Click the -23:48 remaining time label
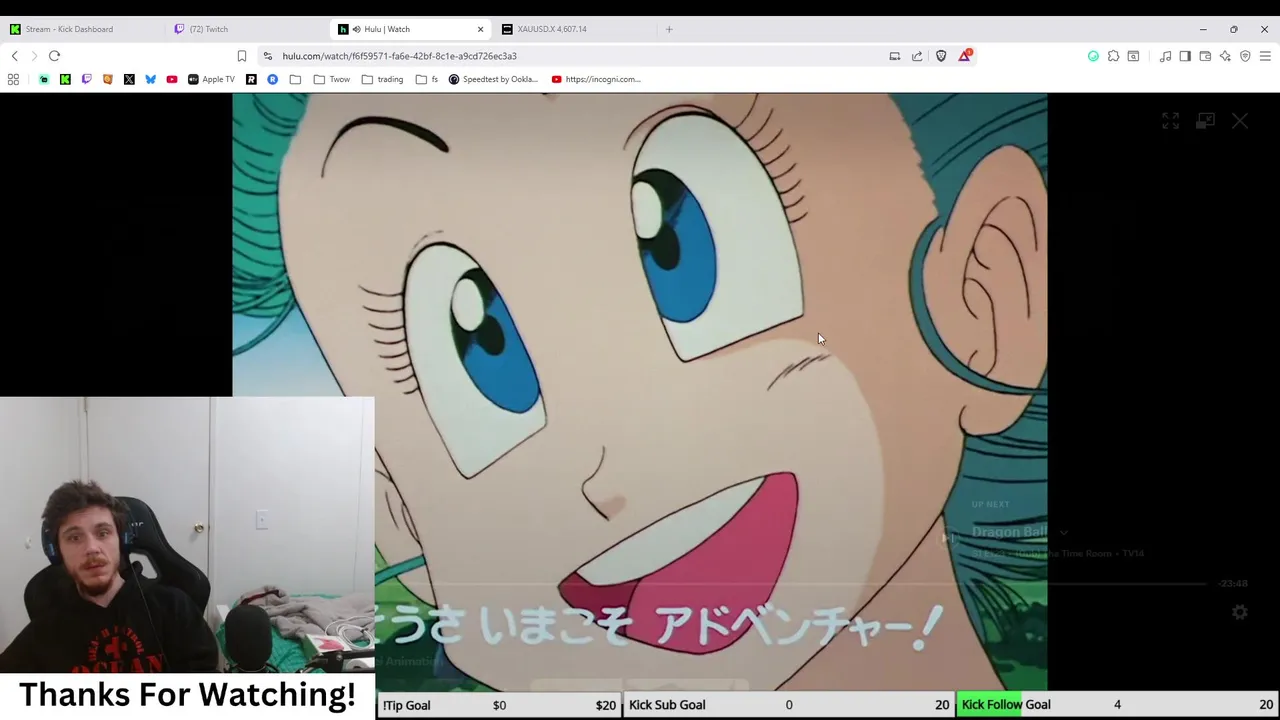The image size is (1280, 720). pos(1234,583)
